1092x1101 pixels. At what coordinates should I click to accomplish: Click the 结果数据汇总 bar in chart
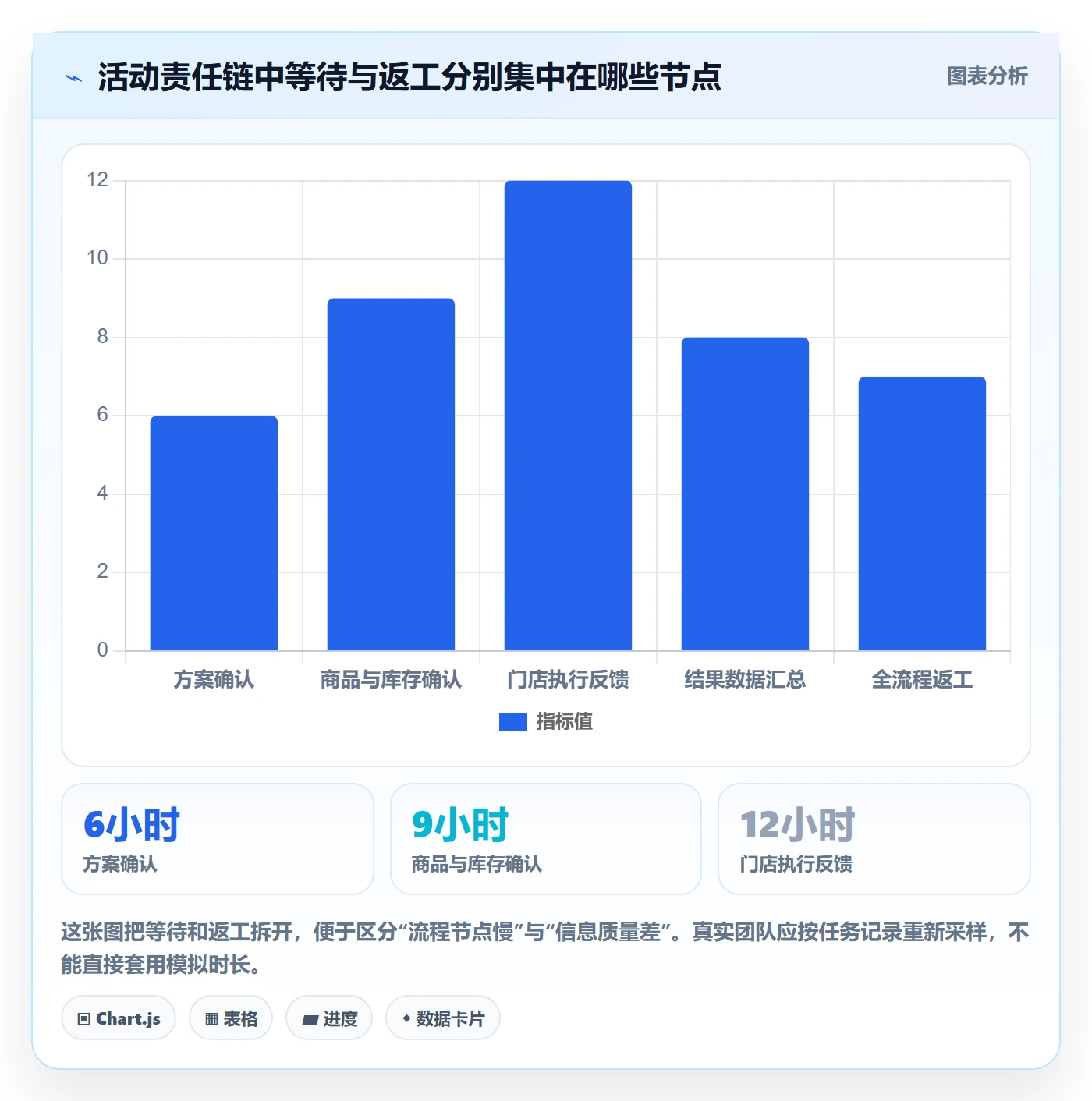pyautogui.click(x=745, y=494)
